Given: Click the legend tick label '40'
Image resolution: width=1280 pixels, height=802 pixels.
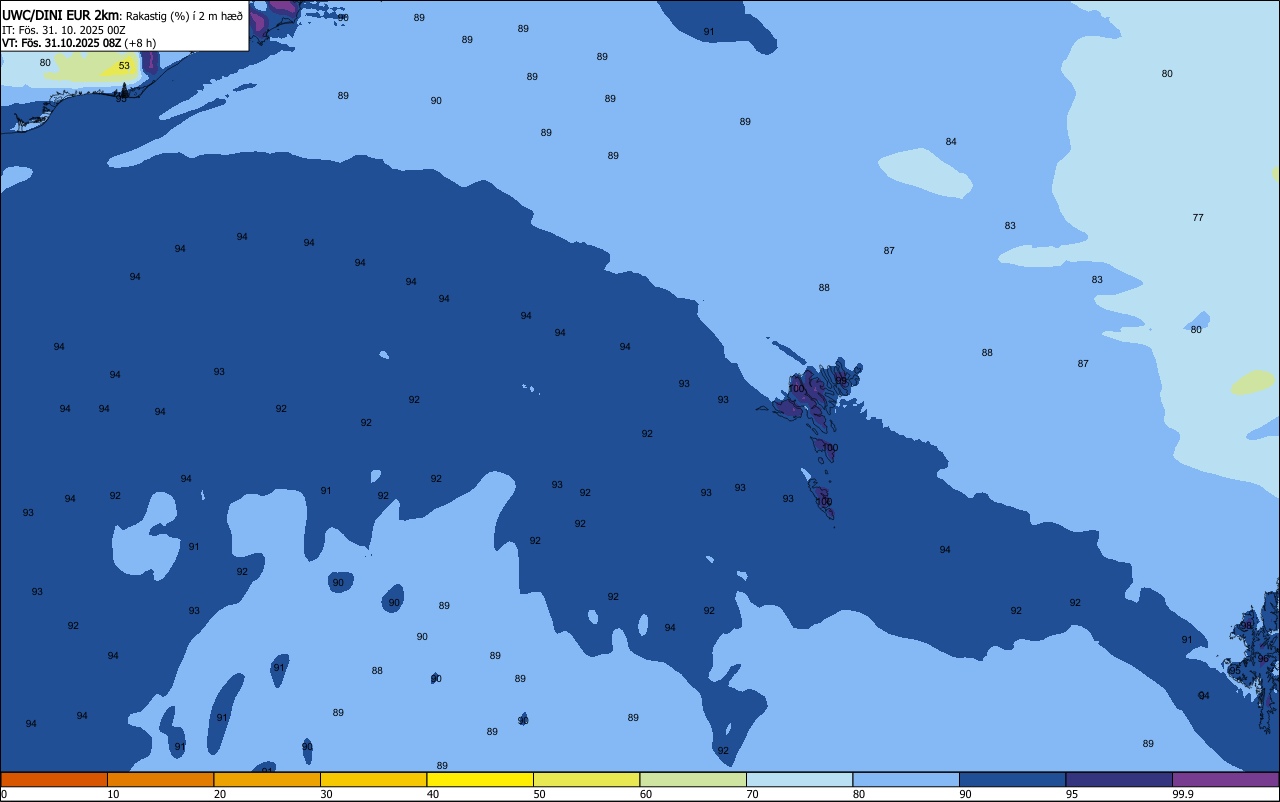Looking at the screenshot, I should 433,794.
